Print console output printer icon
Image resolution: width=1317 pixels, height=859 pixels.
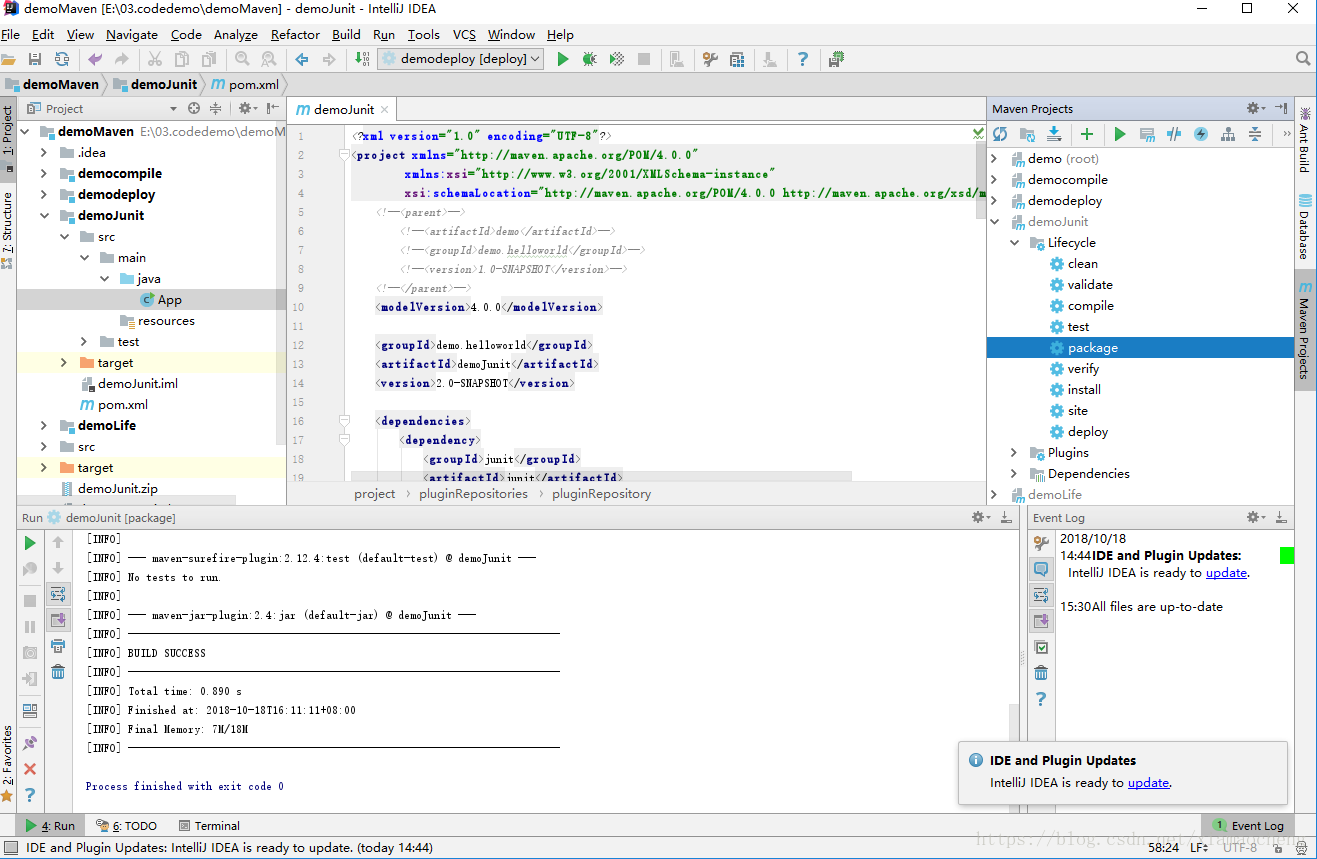(x=58, y=646)
